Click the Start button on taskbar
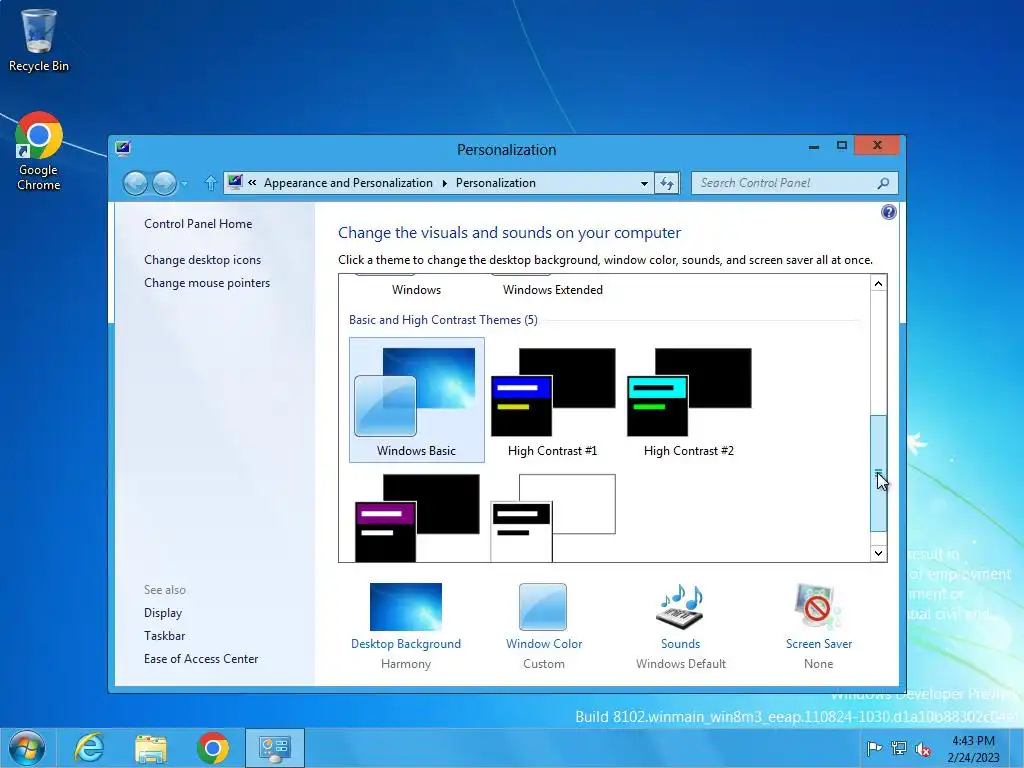 tap(27, 748)
